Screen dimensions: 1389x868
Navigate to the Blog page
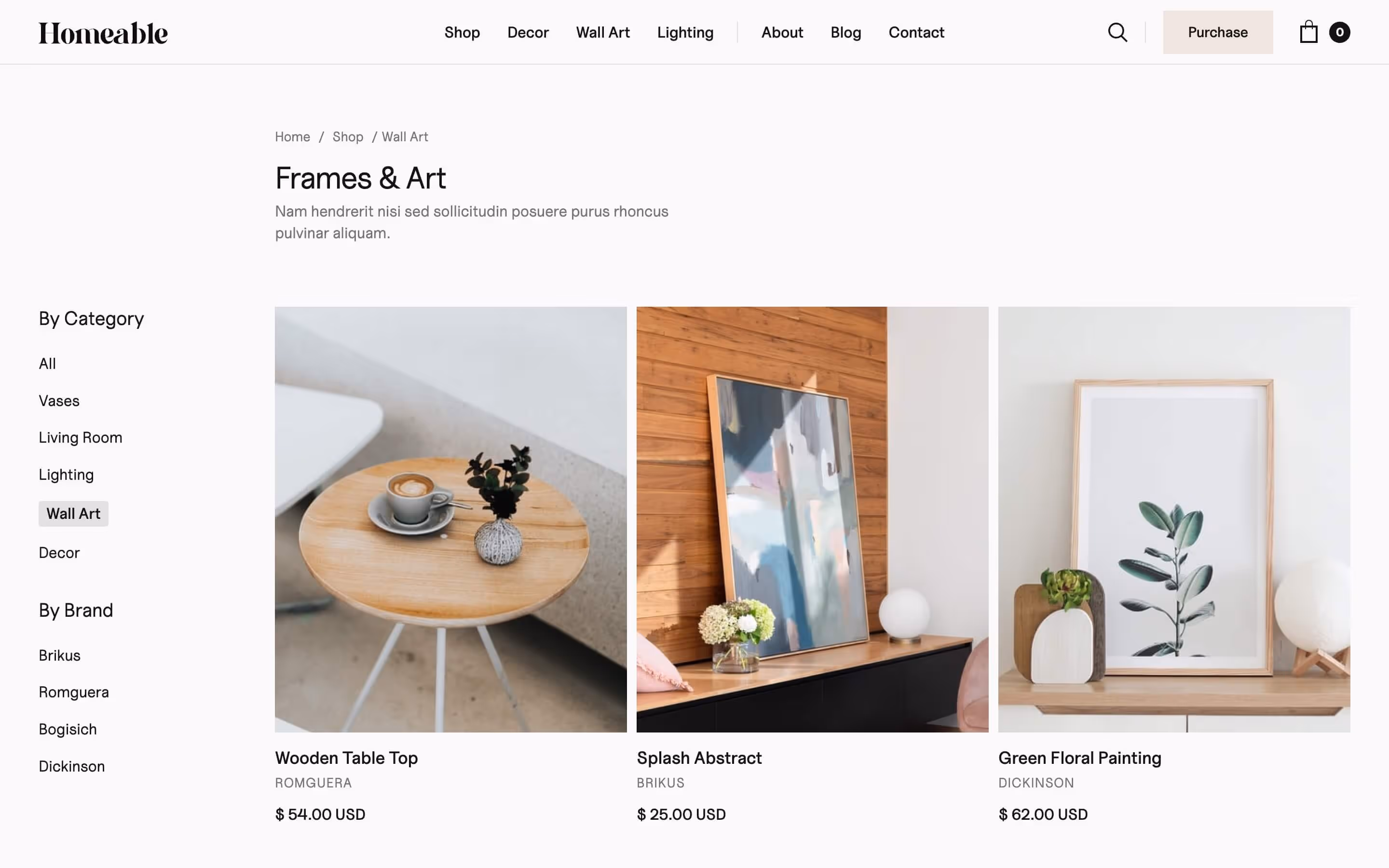point(845,33)
